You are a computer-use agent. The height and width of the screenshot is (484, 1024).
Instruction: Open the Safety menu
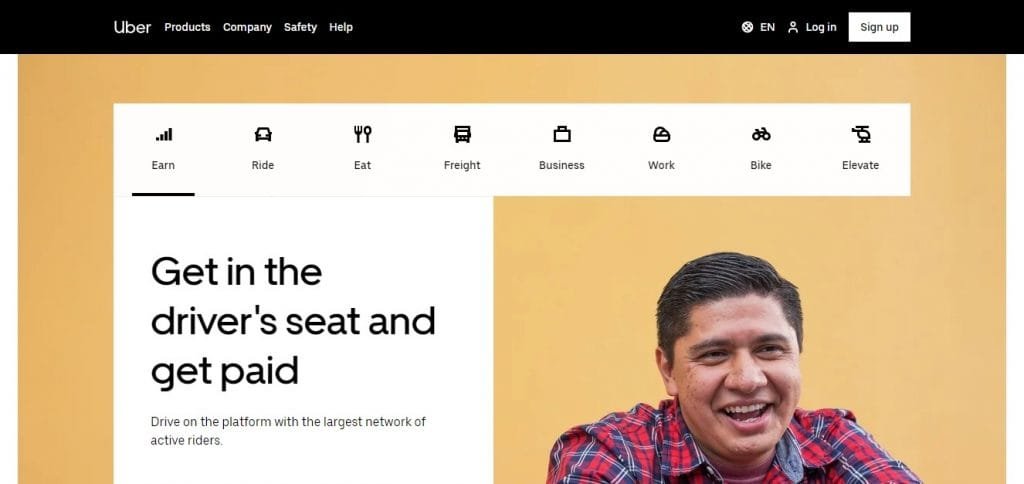point(300,27)
